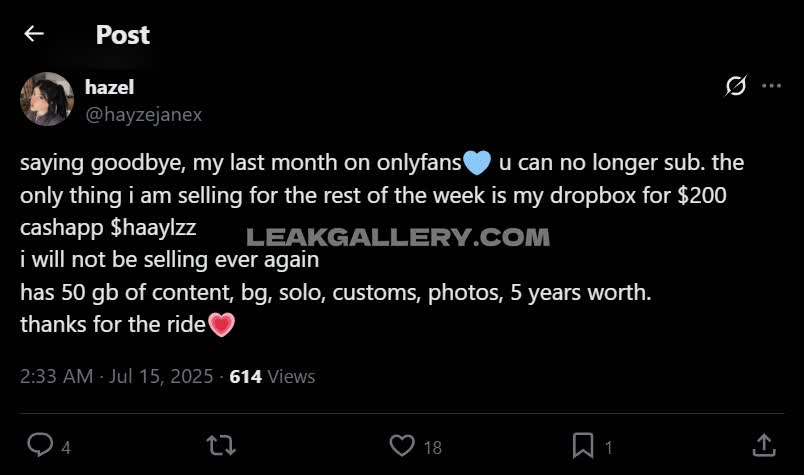Click the pink heart emoji after ride
The height and width of the screenshot is (475, 804).
[221, 324]
